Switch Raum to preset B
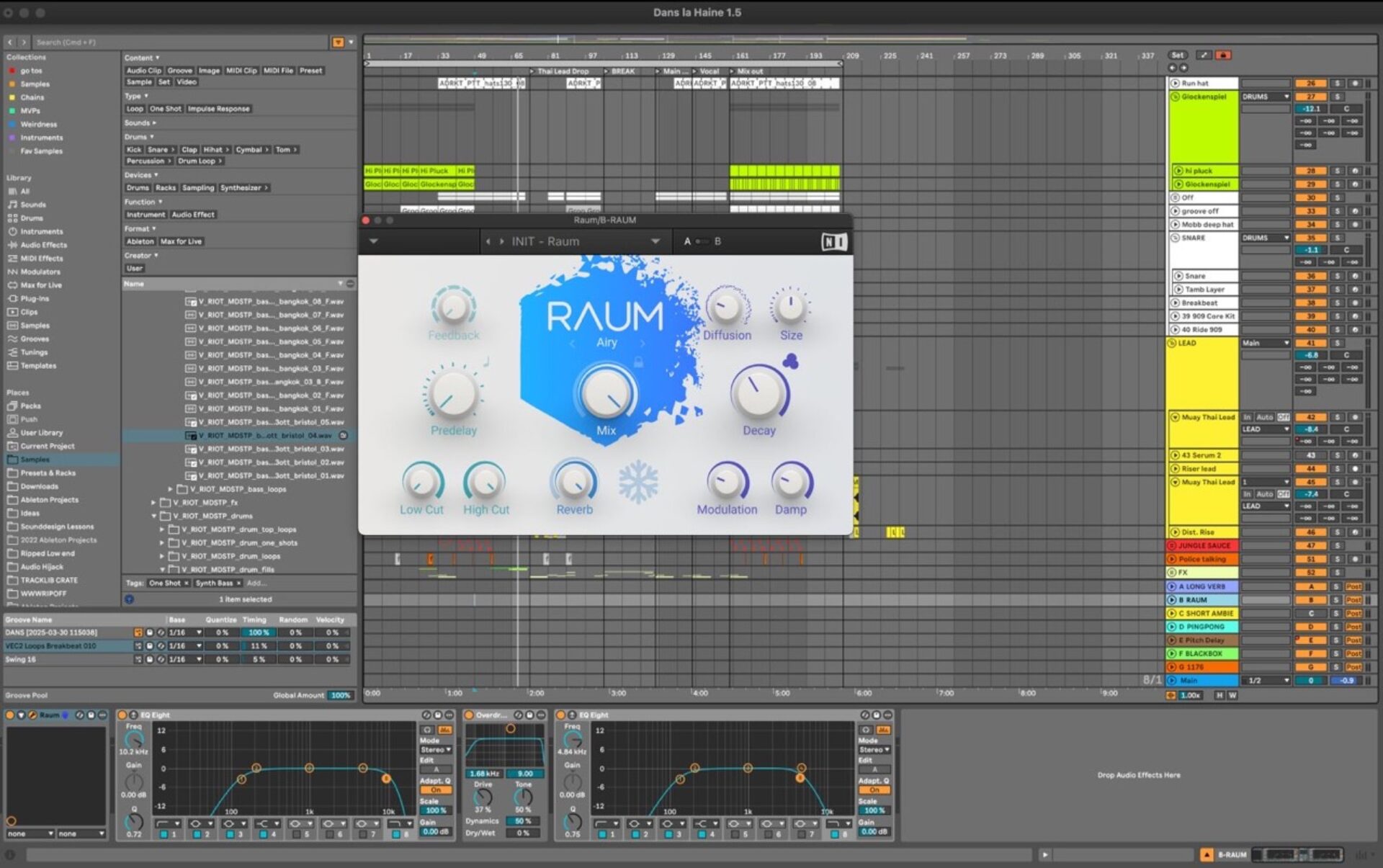 pyautogui.click(x=717, y=241)
